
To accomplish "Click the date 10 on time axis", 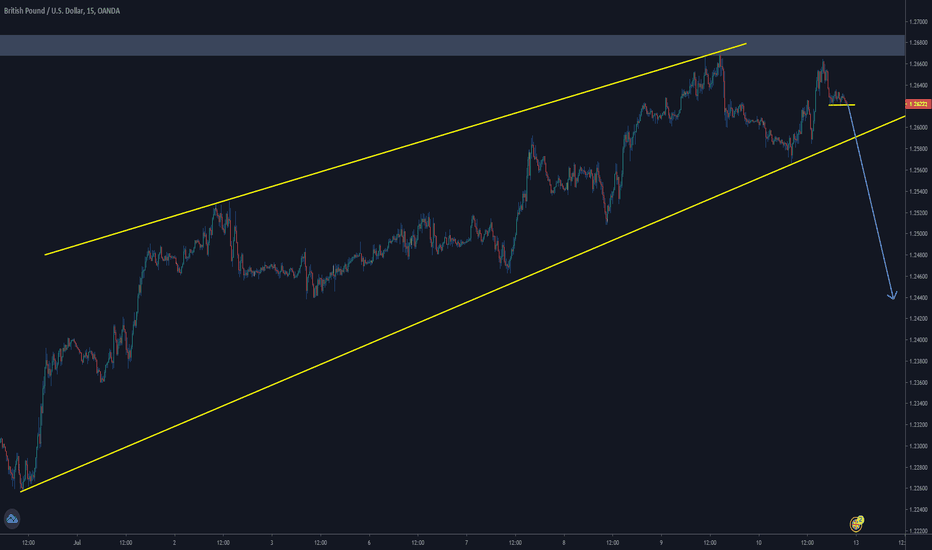I will [758, 542].
